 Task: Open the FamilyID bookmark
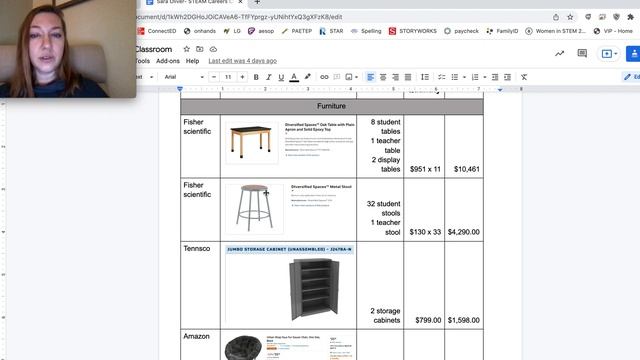502,31
